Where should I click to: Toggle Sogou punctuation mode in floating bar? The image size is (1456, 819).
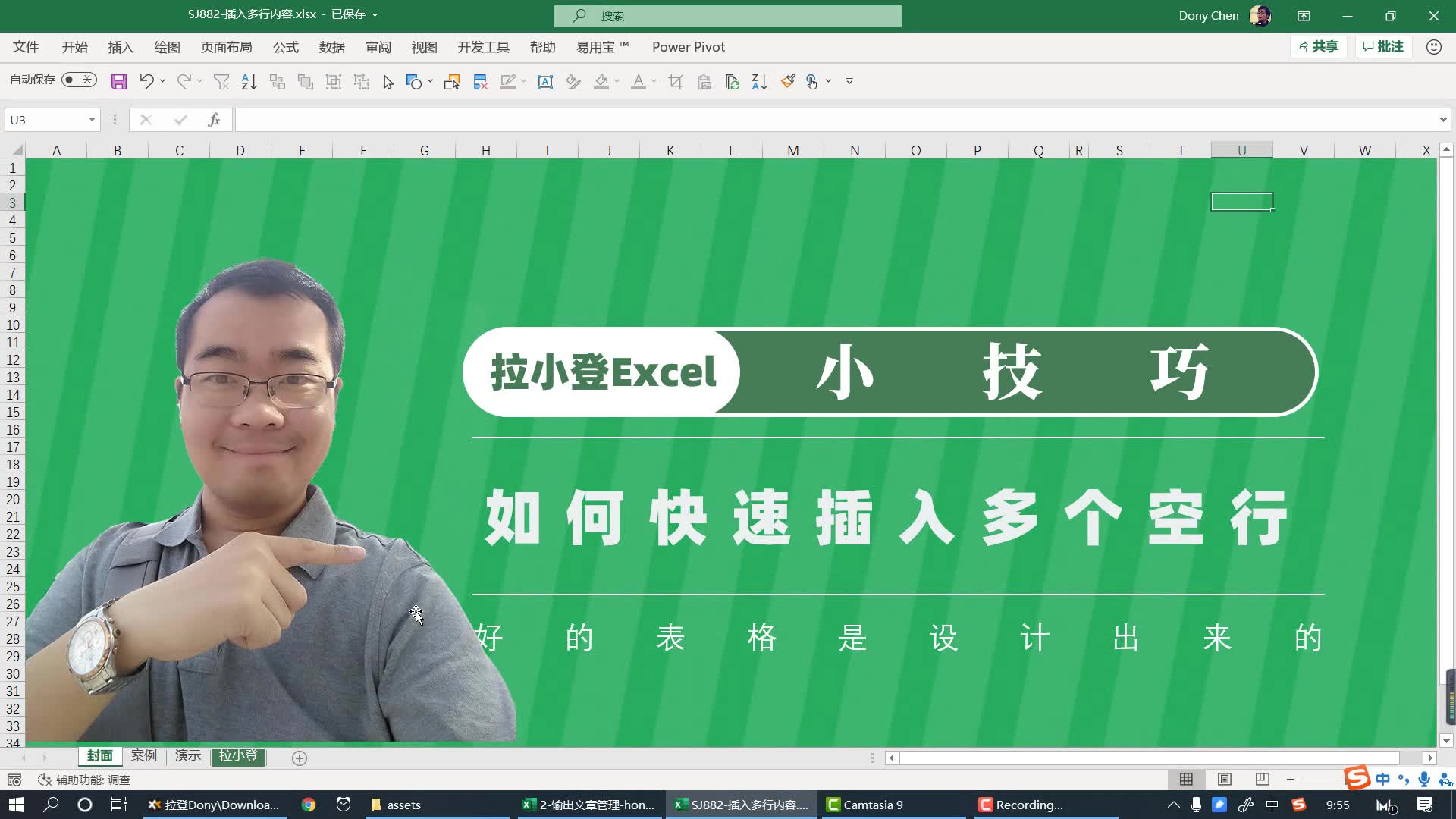(1404, 780)
